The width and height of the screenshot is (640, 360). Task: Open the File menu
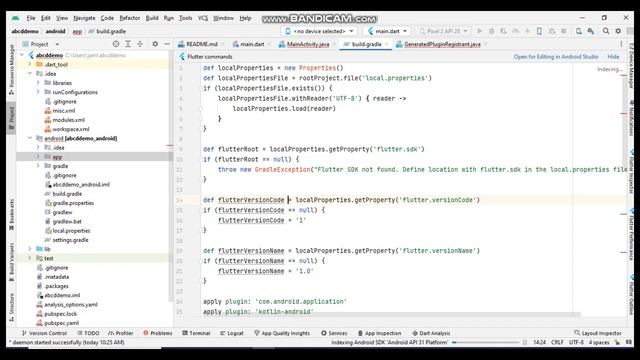pos(31,18)
